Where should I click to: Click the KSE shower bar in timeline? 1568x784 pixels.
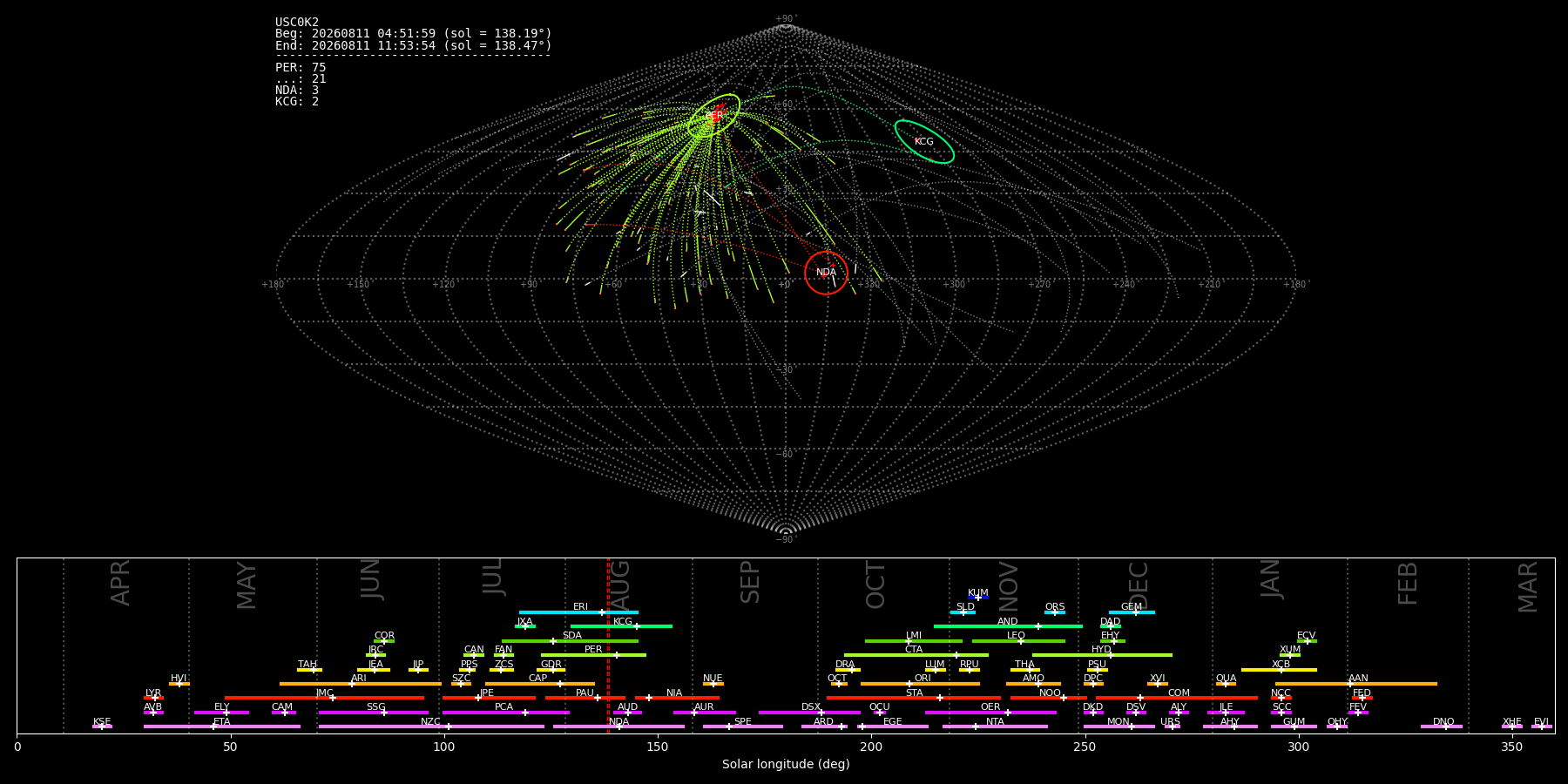(102, 727)
